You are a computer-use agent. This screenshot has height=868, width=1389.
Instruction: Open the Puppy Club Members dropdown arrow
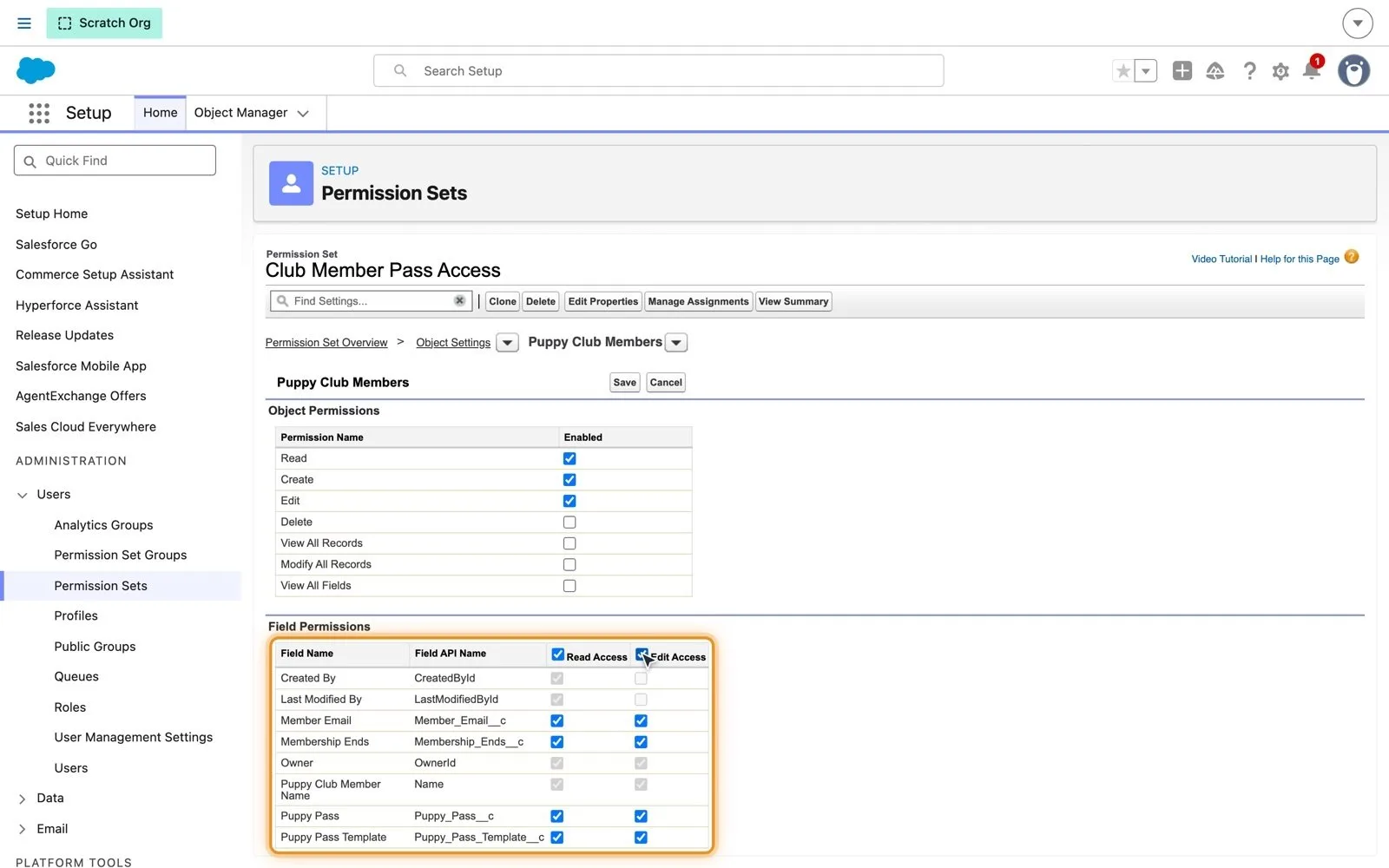676,343
